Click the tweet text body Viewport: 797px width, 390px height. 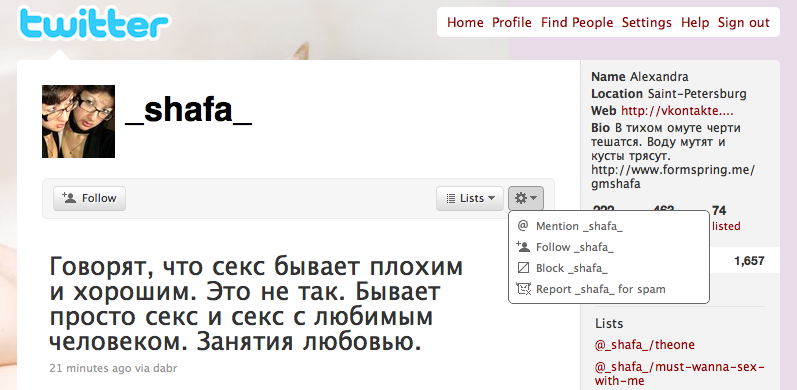[x=256, y=304]
